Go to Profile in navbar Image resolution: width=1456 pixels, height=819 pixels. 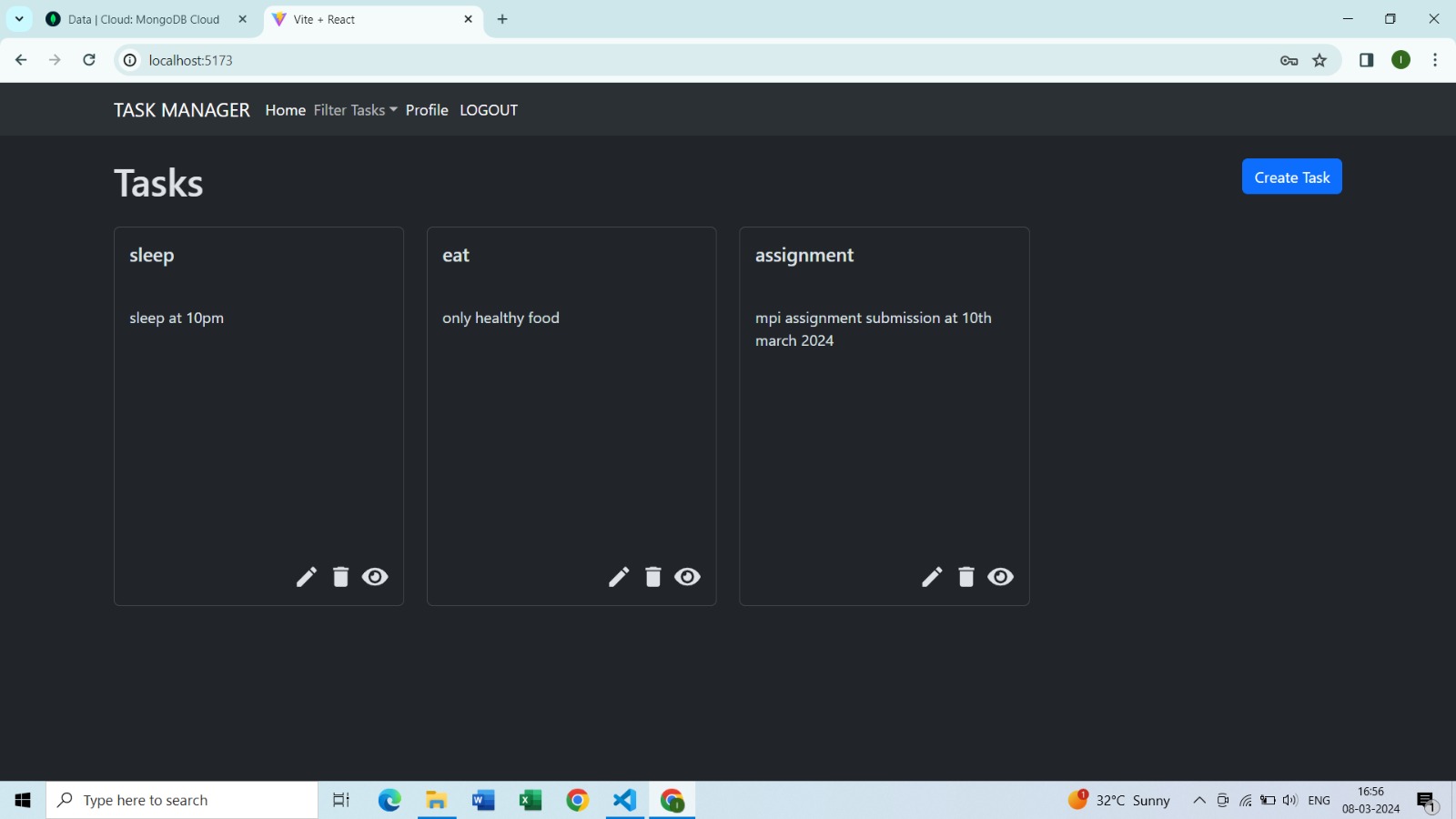427,110
